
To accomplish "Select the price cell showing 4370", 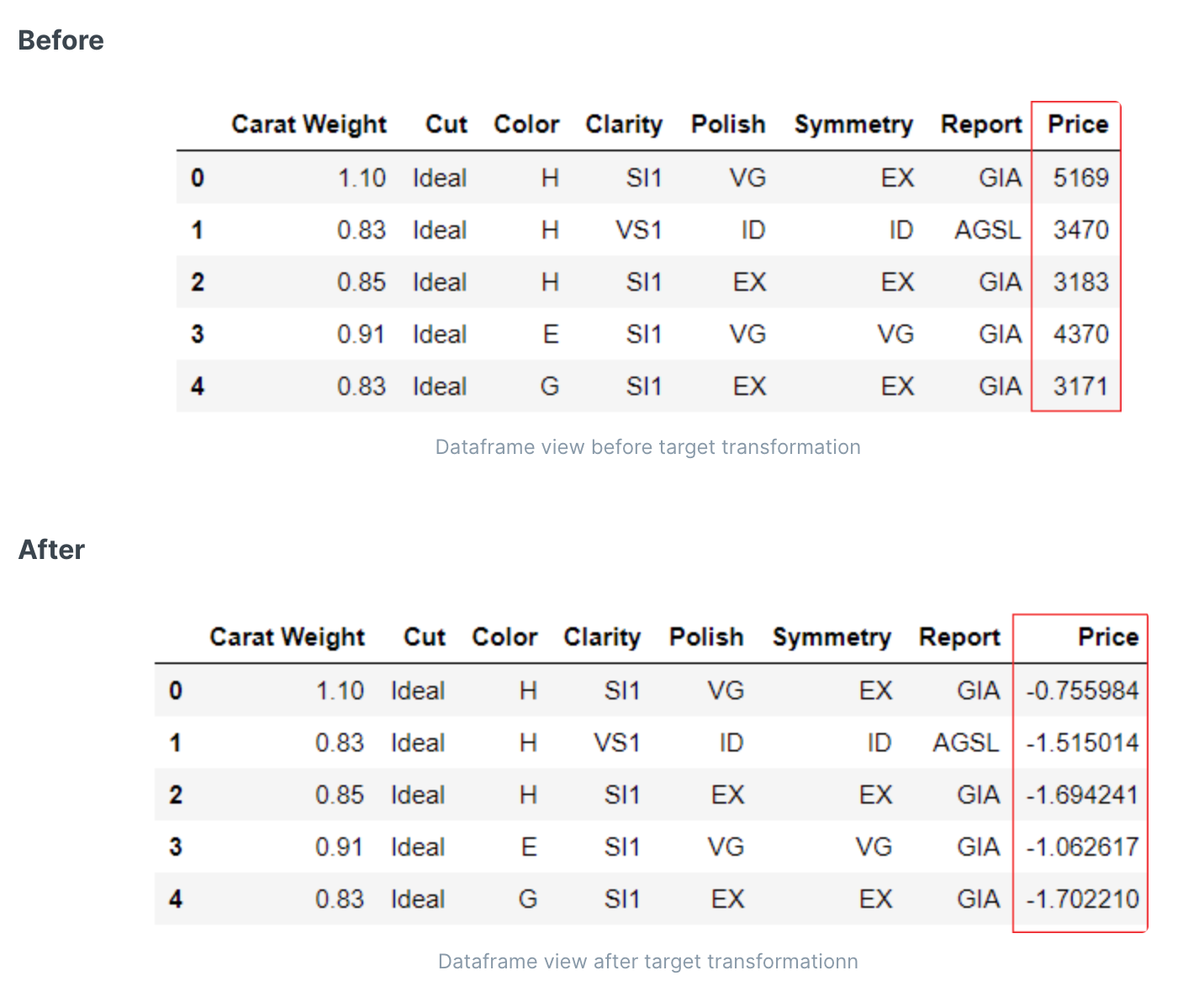I will tap(1080, 335).
